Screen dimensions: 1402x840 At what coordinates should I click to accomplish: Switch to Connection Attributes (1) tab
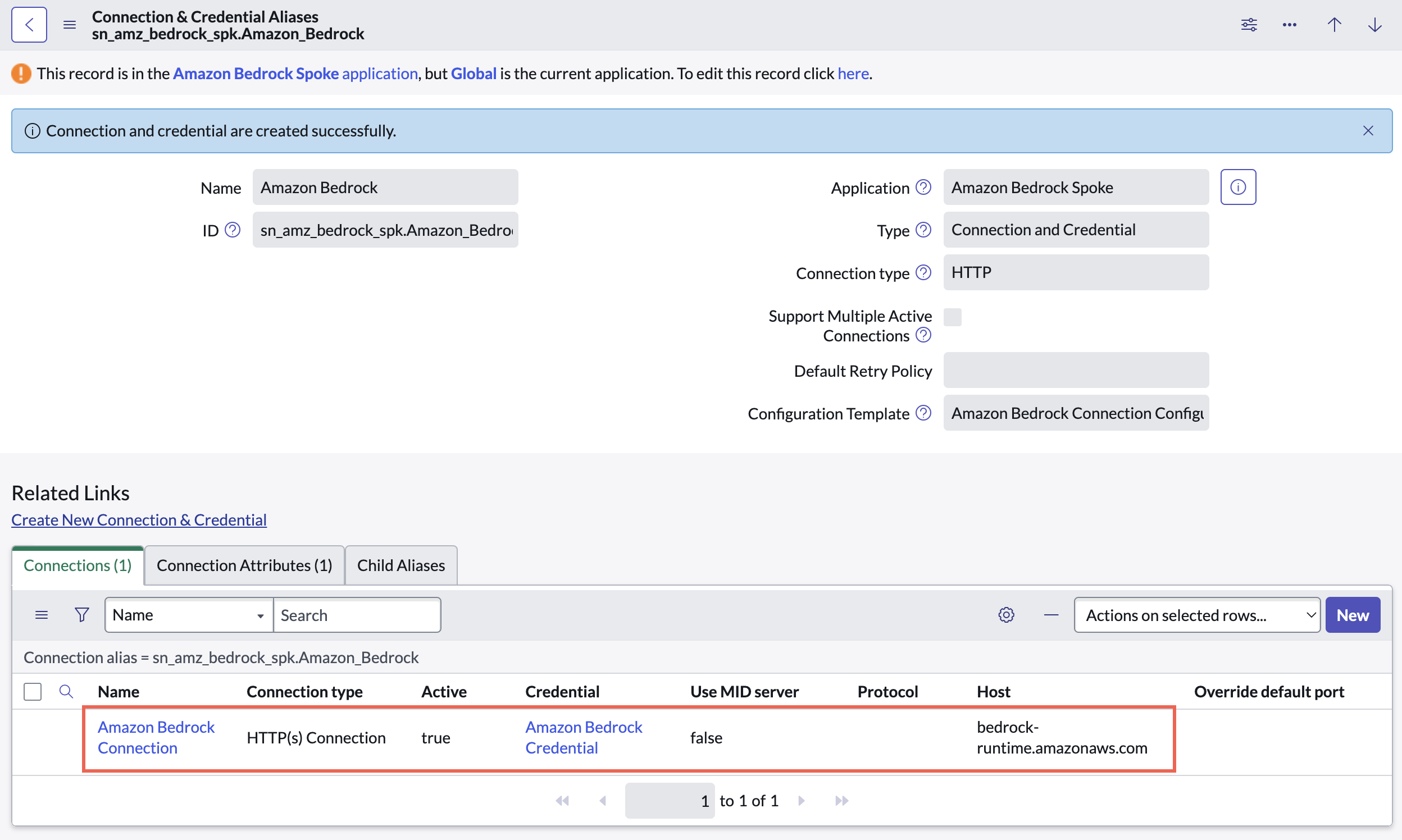(x=244, y=565)
